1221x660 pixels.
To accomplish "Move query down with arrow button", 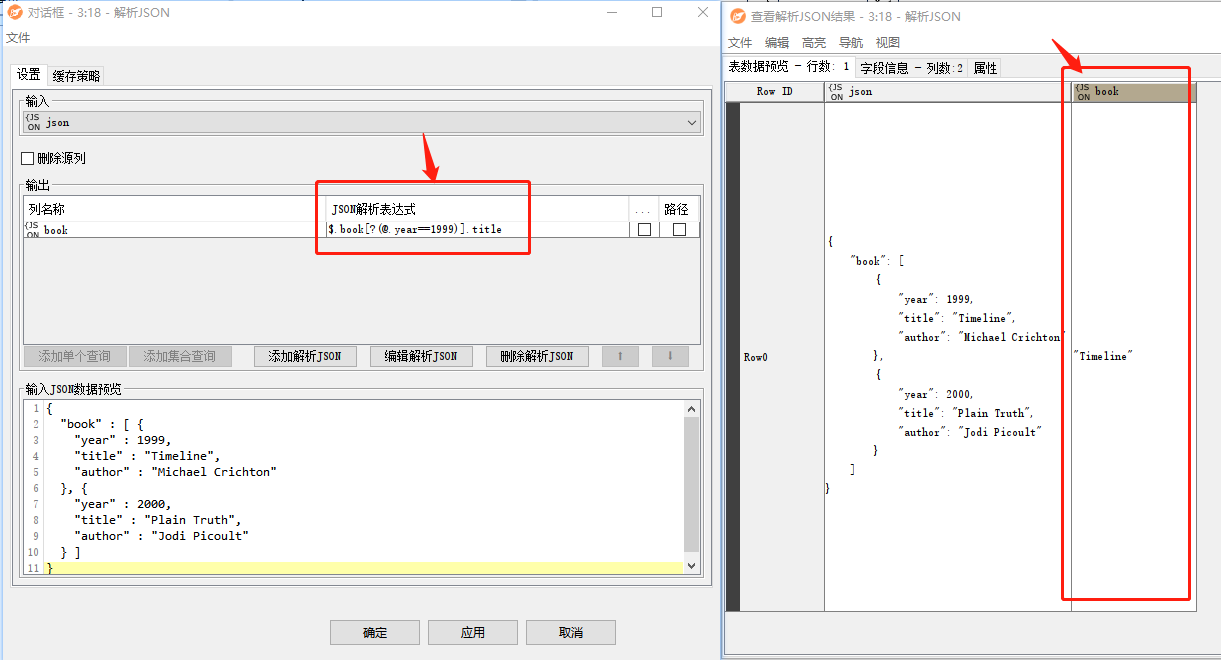I will pos(670,356).
